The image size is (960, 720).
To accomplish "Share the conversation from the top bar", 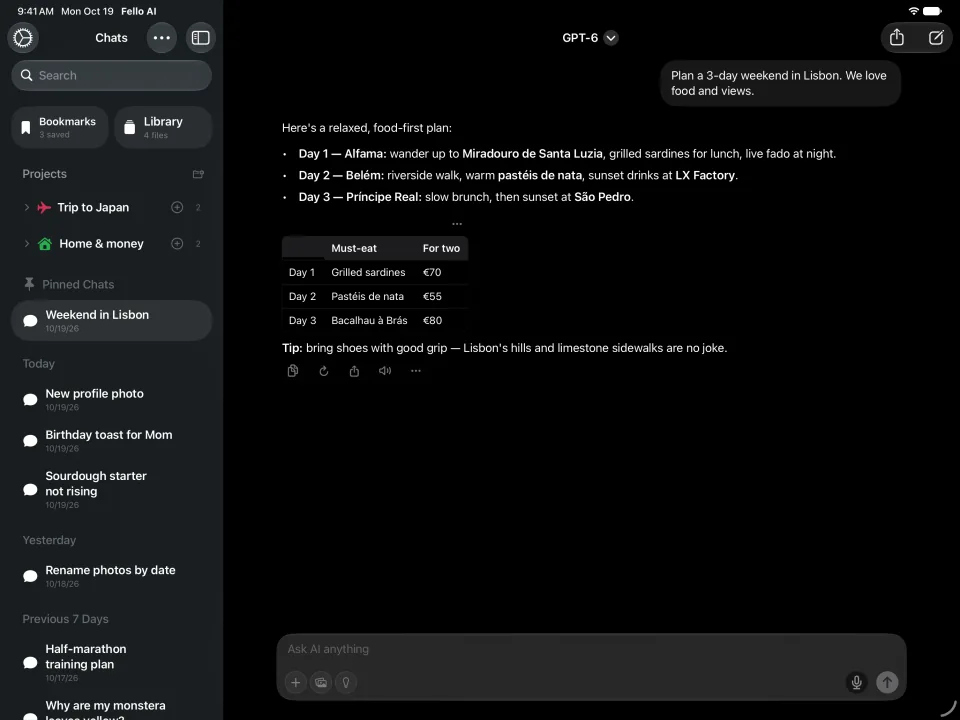I will coord(897,38).
